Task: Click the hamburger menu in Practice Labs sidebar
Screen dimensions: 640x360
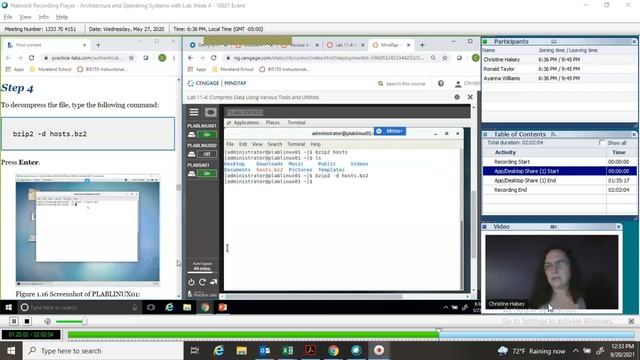Action: 194,112
